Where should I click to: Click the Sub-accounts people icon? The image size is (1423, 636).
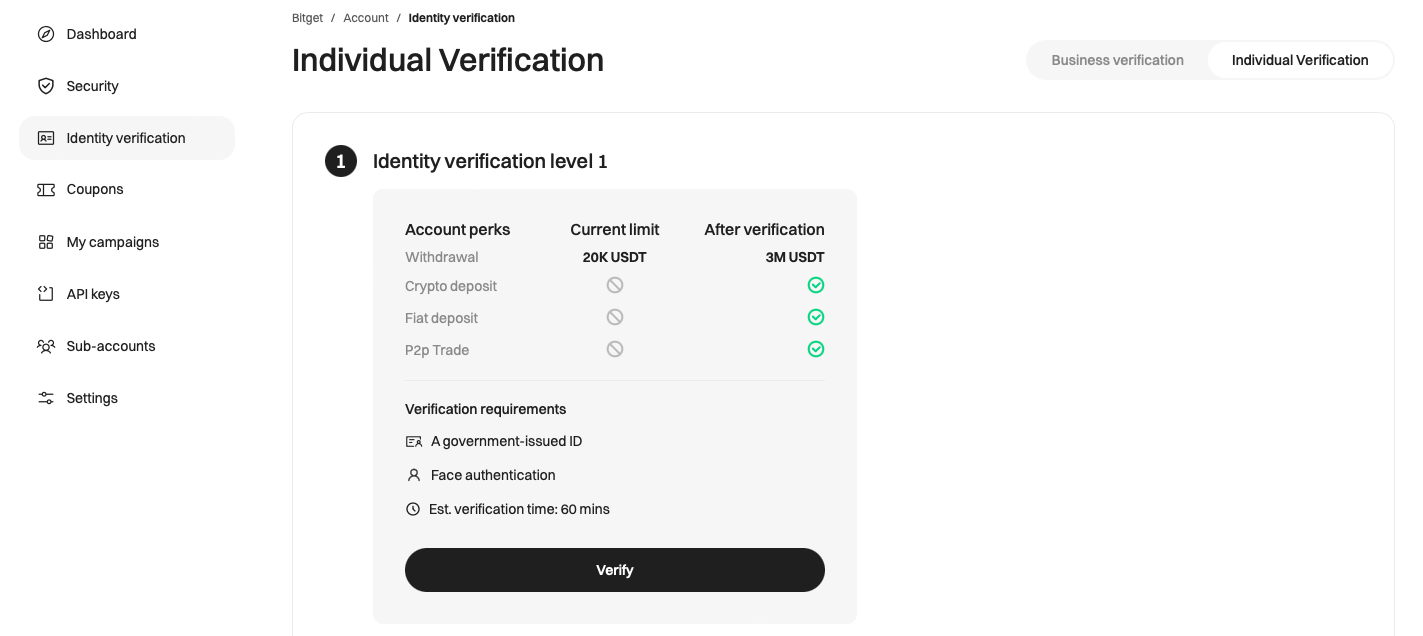[x=46, y=346]
